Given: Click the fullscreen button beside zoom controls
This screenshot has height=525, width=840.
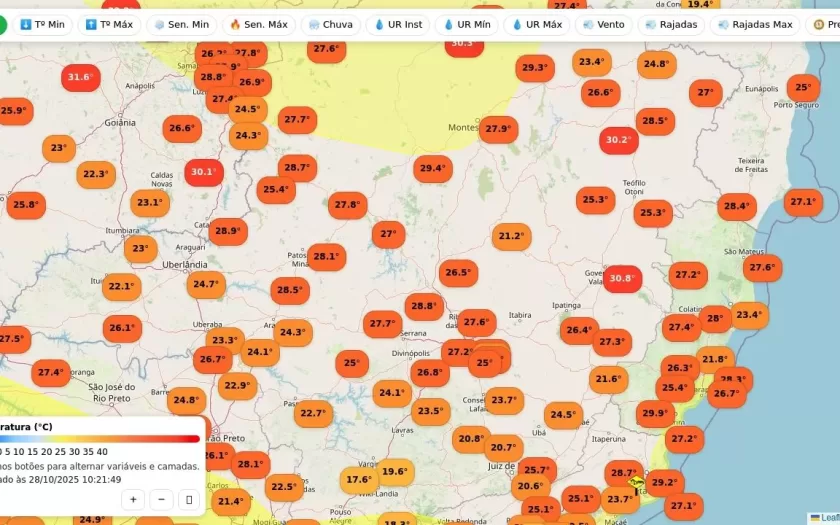Looking at the screenshot, I should [x=189, y=499].
